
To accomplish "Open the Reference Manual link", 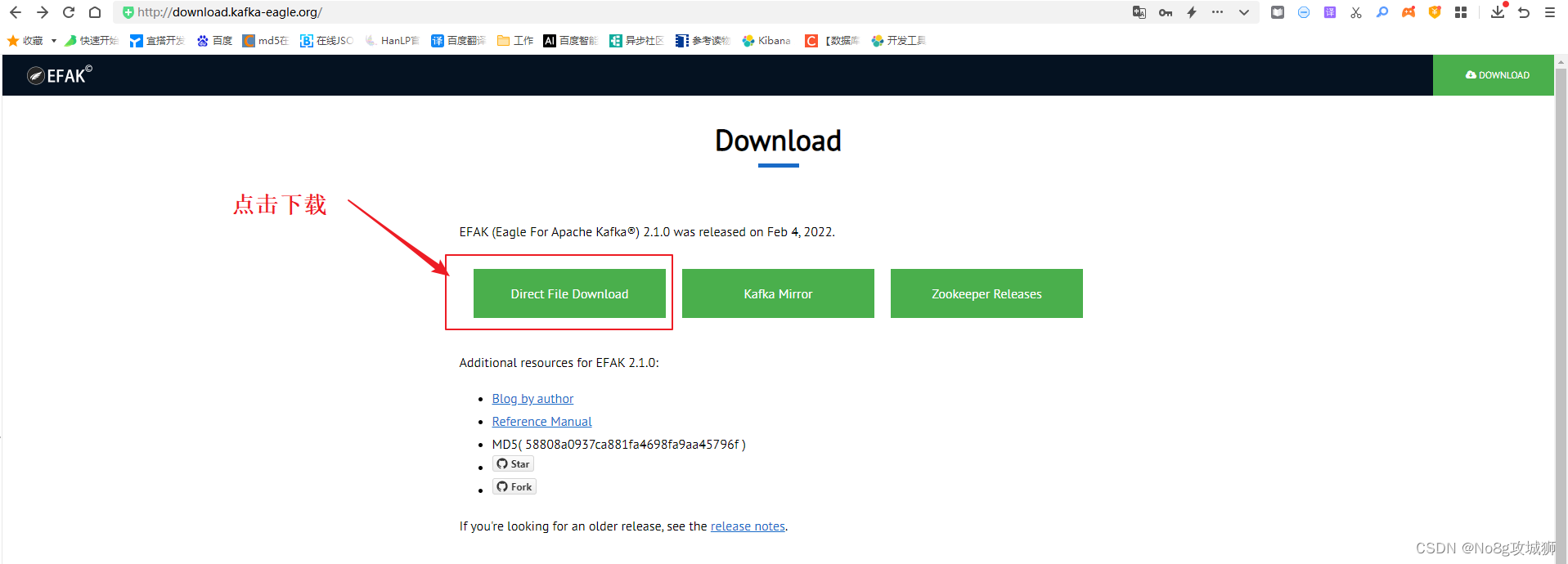I will [541, 422].
